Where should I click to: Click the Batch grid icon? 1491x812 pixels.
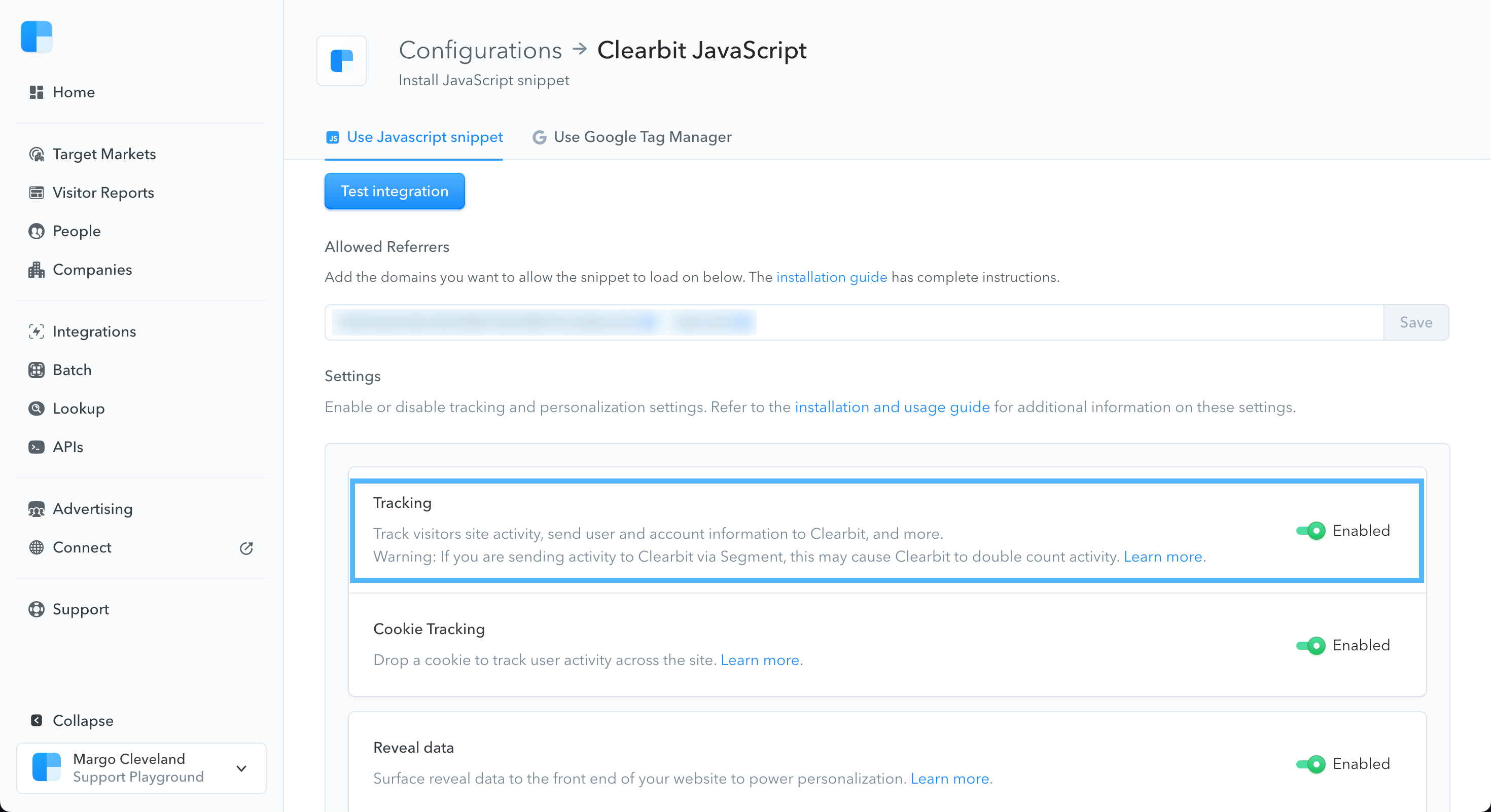pos(37,370)
